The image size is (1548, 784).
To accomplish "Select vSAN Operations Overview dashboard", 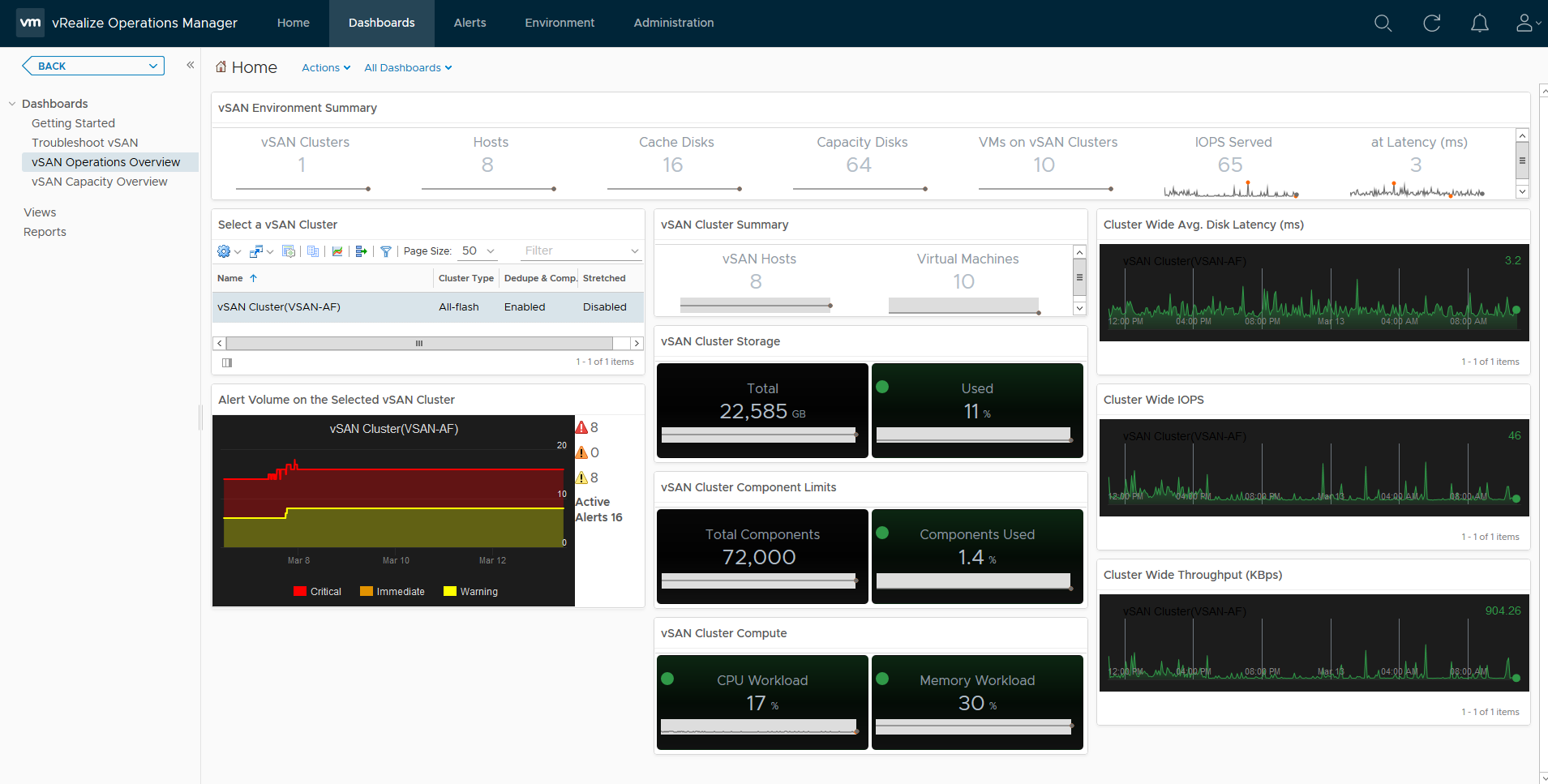I will pos(110,162).
